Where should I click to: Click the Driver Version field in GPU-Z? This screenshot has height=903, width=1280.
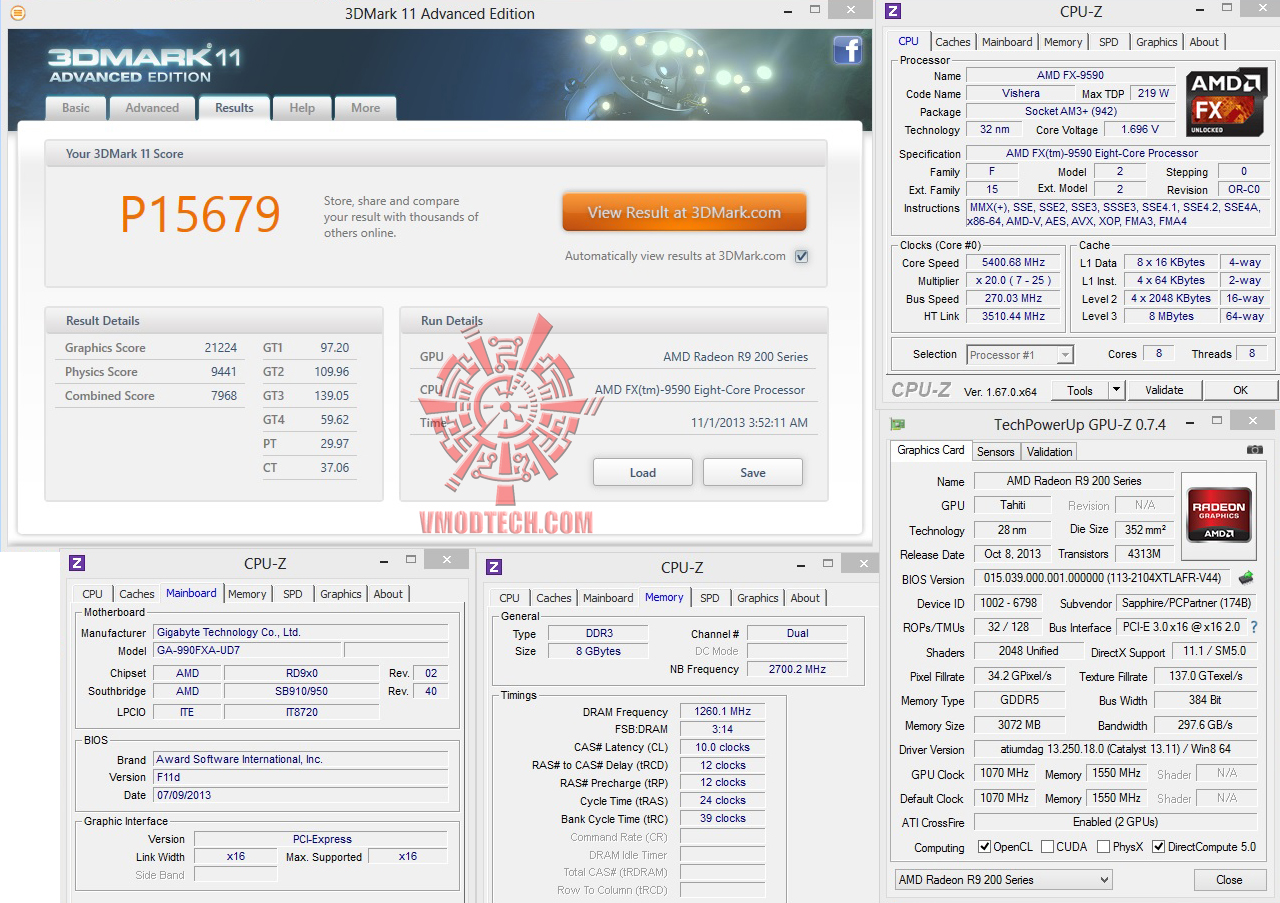(x=1116, y=749)
